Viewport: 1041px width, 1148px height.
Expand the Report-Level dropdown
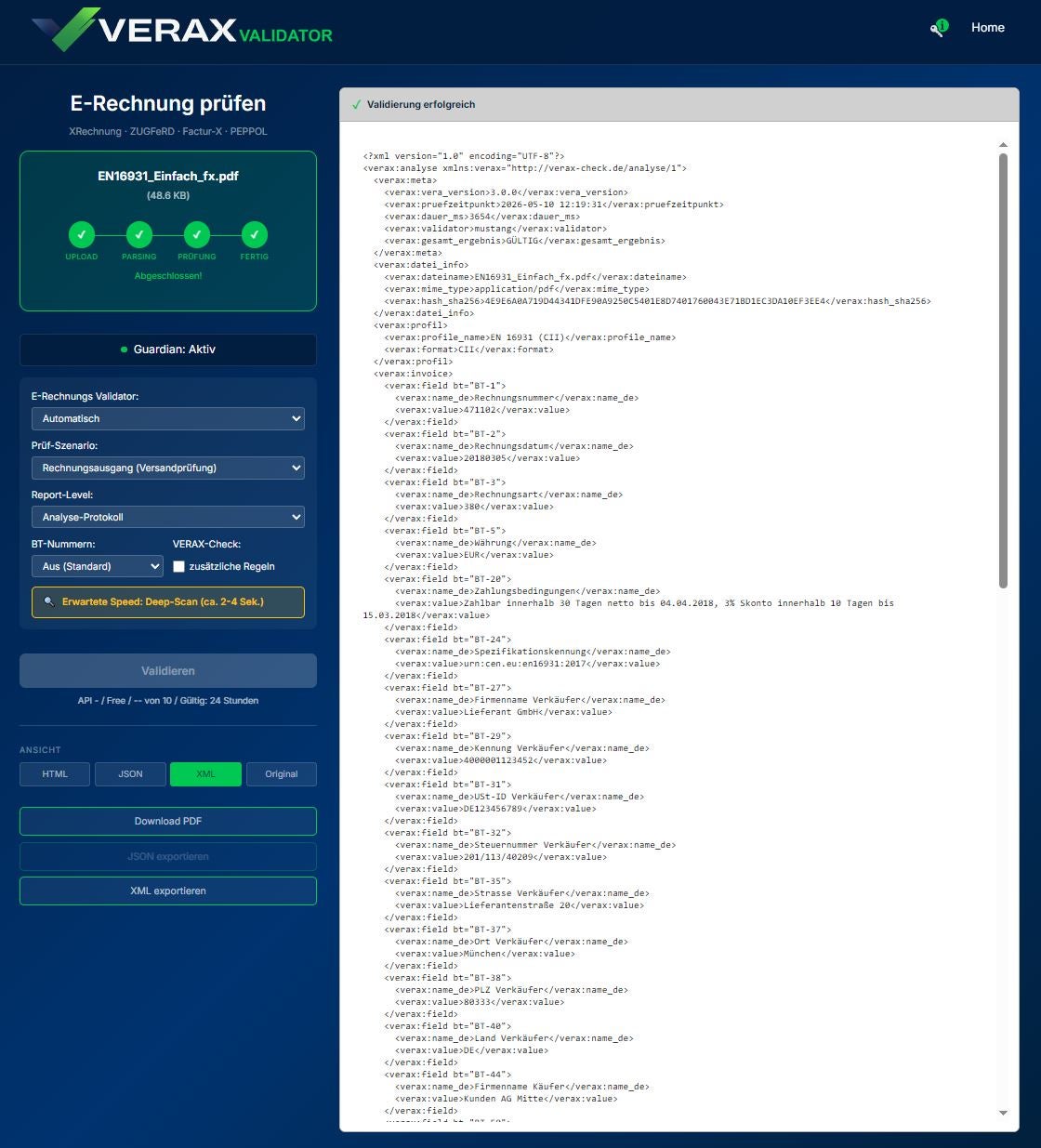(168, 517)
